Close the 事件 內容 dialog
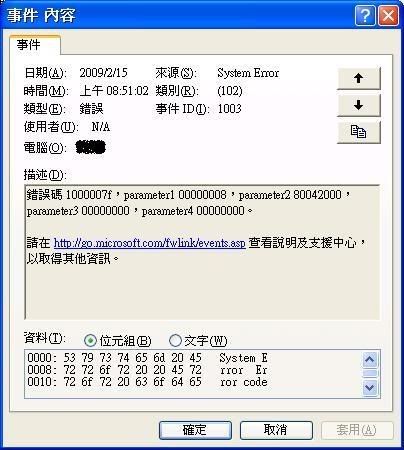This screenshot has height=450, width=404. pyautogui.click(x=388, y=15)
